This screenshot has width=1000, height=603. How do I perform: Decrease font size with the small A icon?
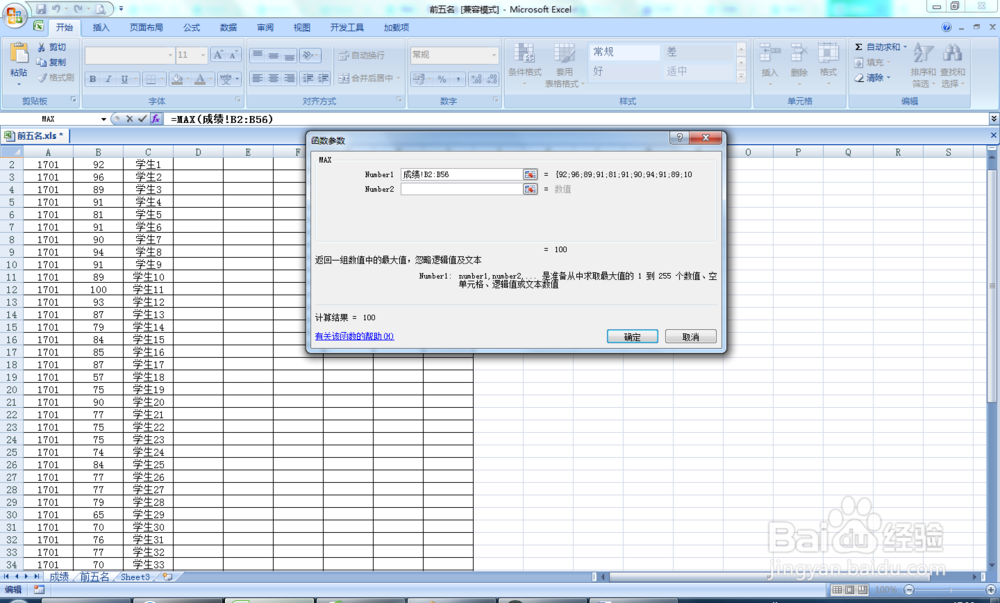233,55
